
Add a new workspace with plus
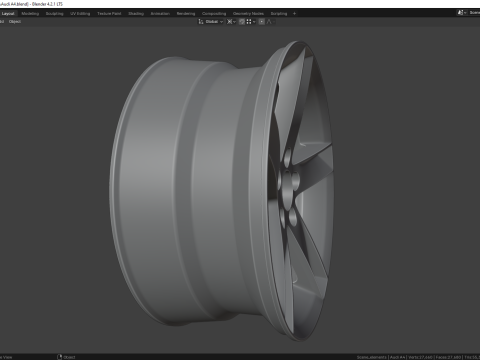point(294,14)
